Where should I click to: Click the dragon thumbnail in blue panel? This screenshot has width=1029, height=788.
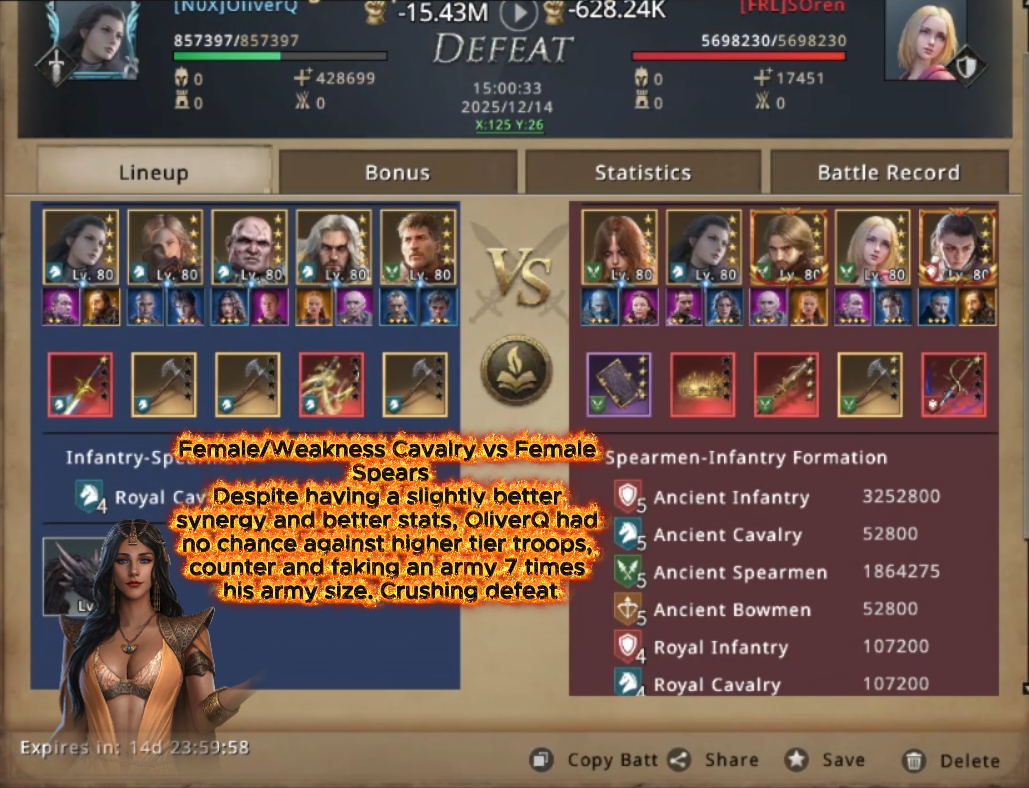(x=72, y=576)
